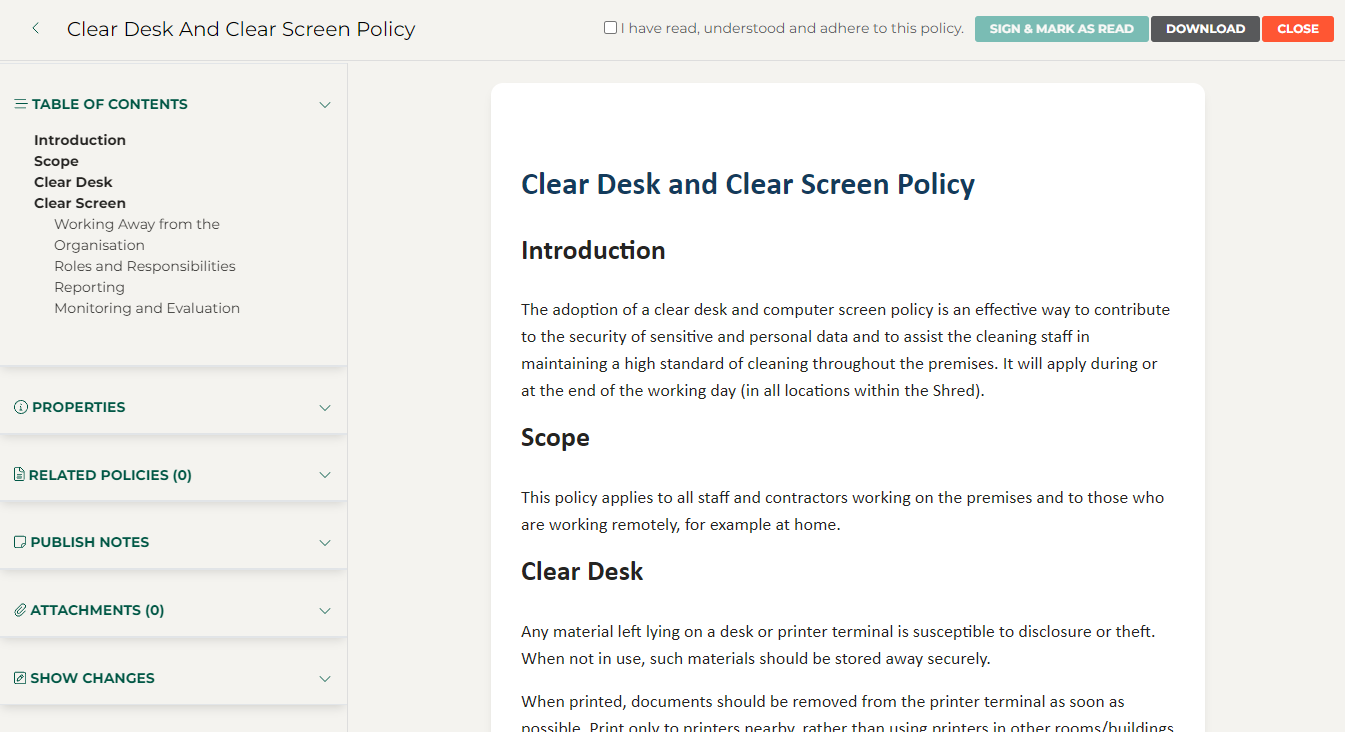Viewport: 1345px width, 732px height.
Task: Click the Close button
Action: [x=1297, y=28]
